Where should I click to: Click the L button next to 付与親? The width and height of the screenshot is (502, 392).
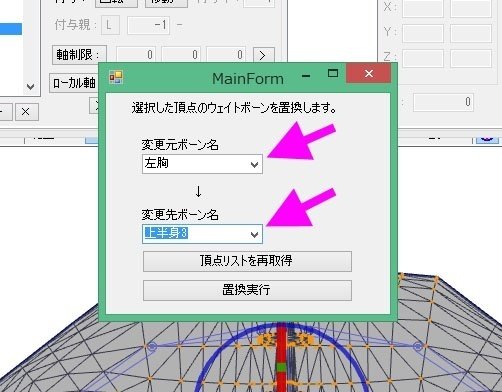click(110, 25)
